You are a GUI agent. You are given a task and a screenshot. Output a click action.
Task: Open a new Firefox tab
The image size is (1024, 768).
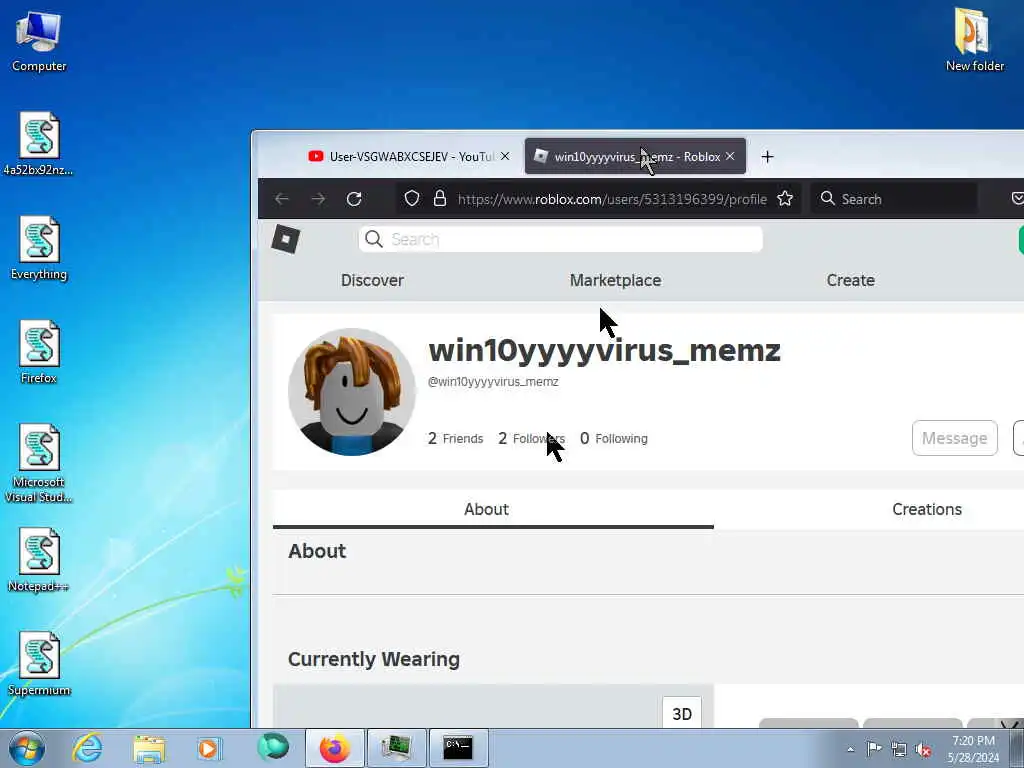click(x=767, y=157)
